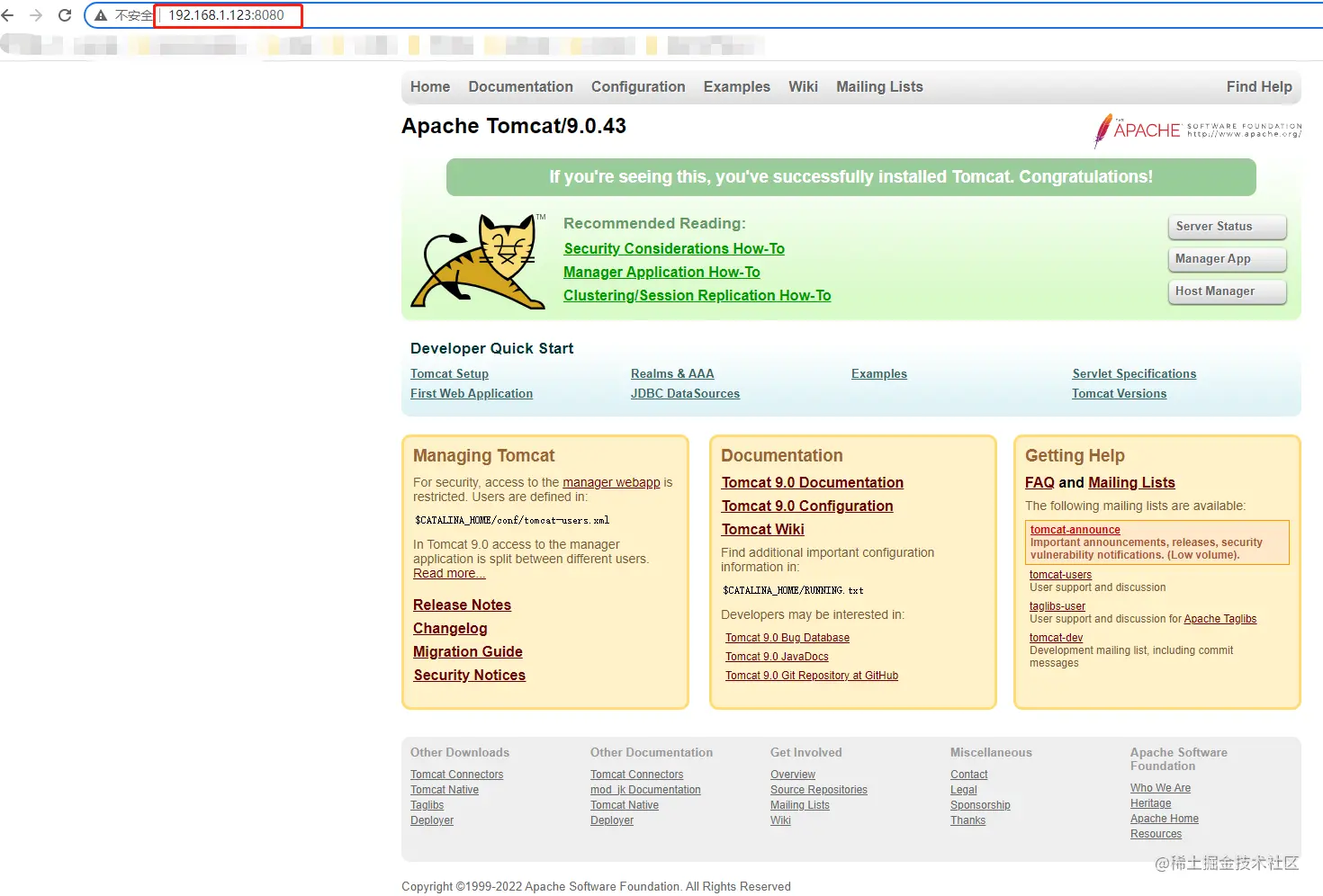The width and height of the screenshot is (1323, 896).
Task: Open First Web Application link
Action: pos(472,393)
